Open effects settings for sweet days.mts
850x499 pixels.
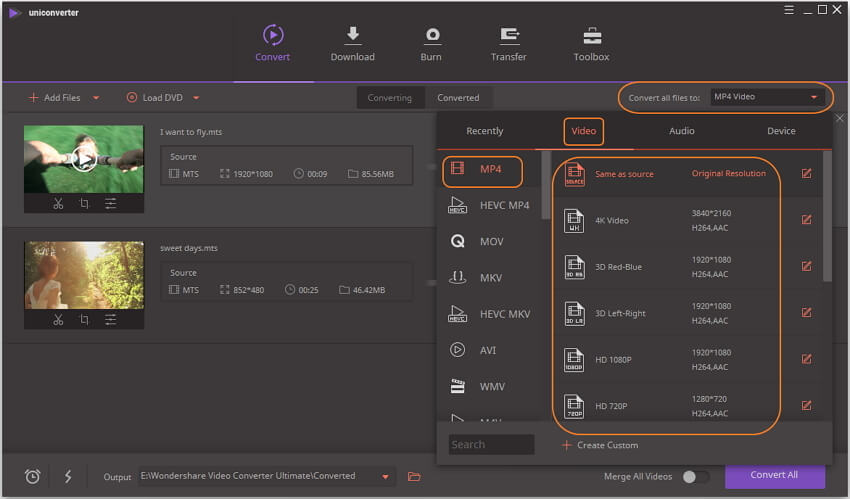coord(110,320)
